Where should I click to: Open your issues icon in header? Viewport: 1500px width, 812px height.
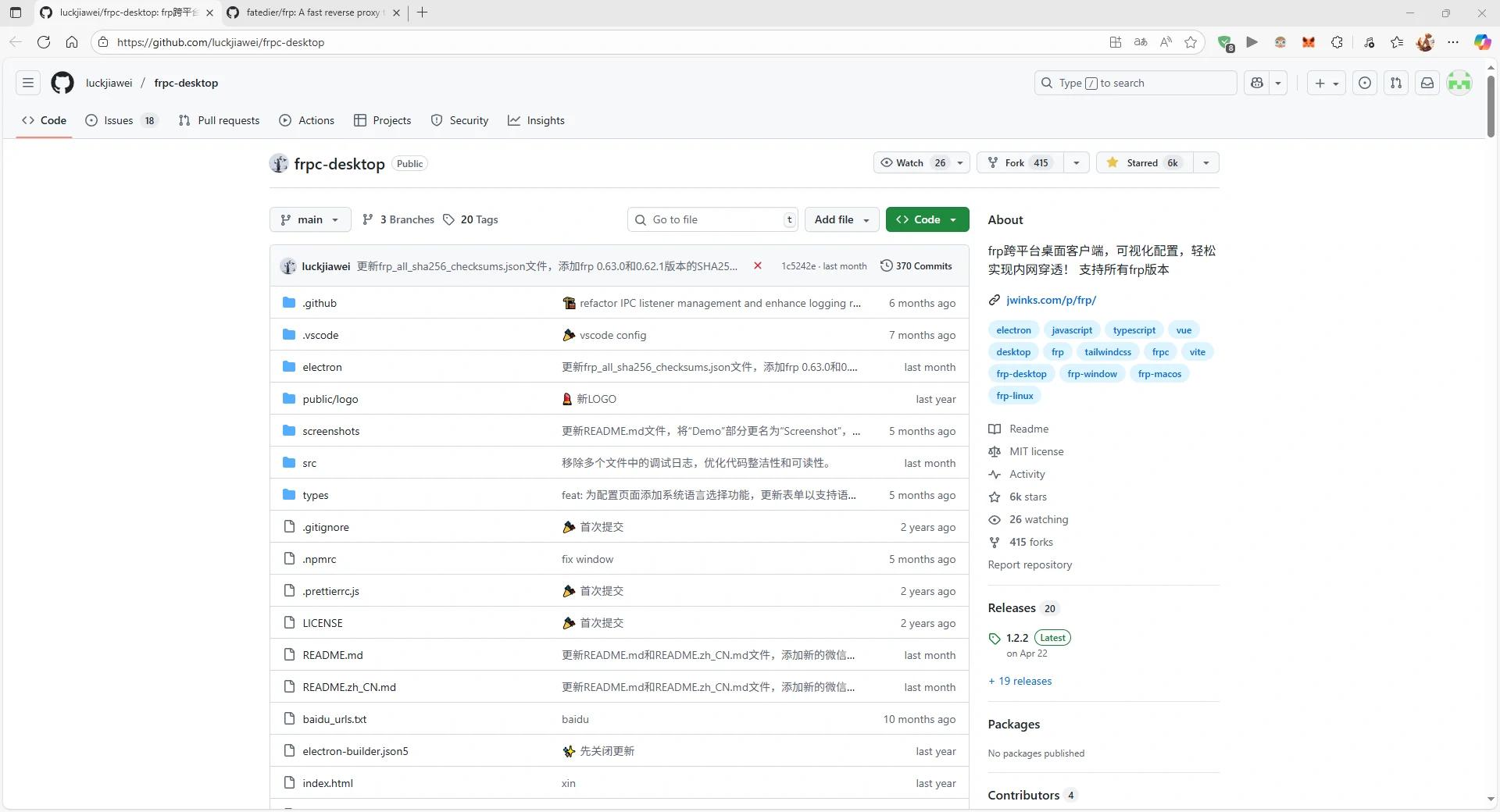tap(1365, 83)
